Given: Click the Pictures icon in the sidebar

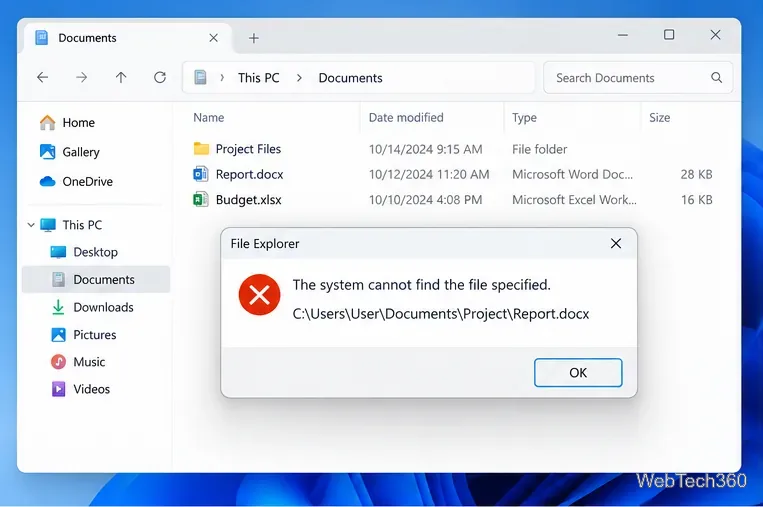Looking at the screenshot, I should click(58, 334).
